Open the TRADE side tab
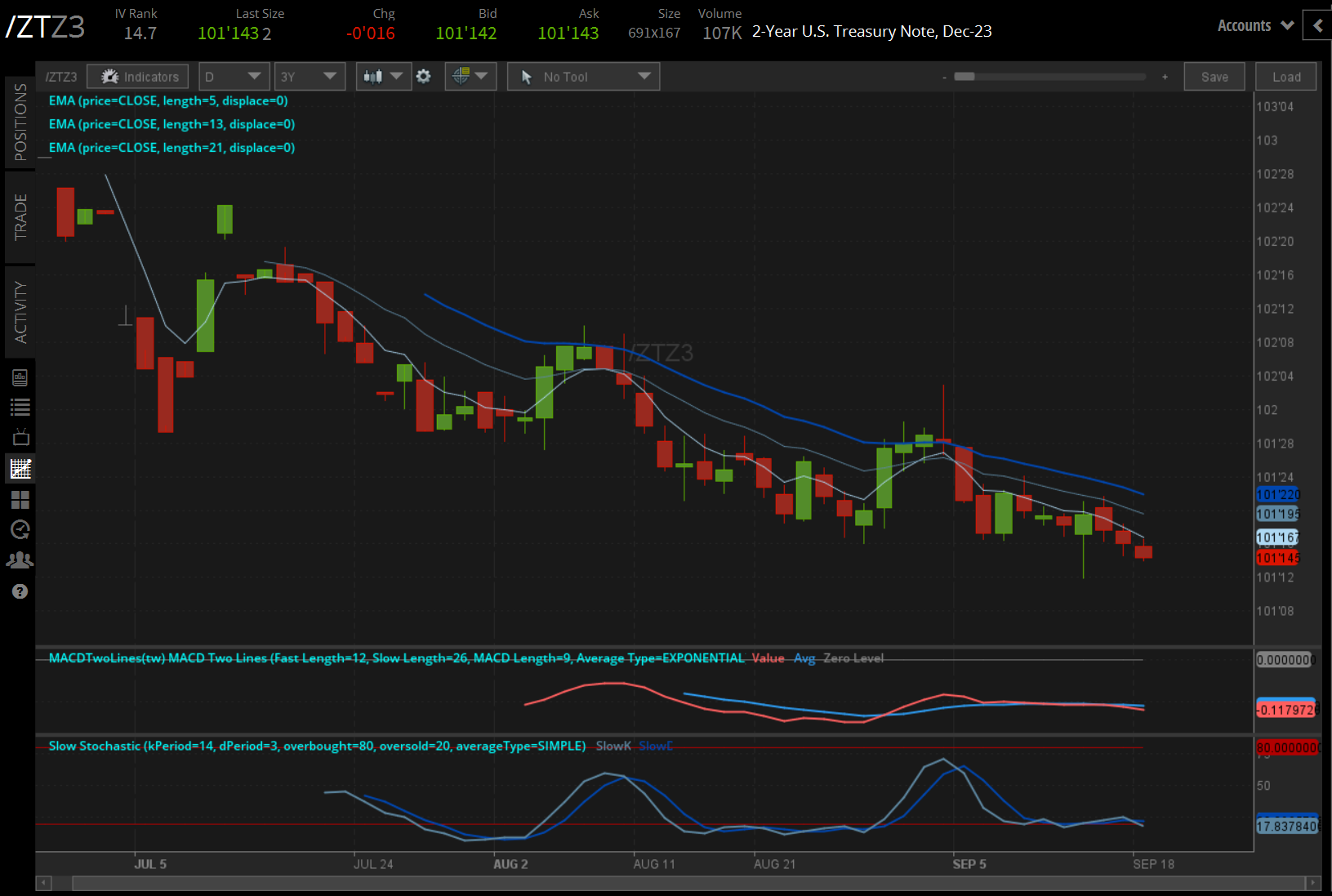1332x896 pixels. click(20, 217)
